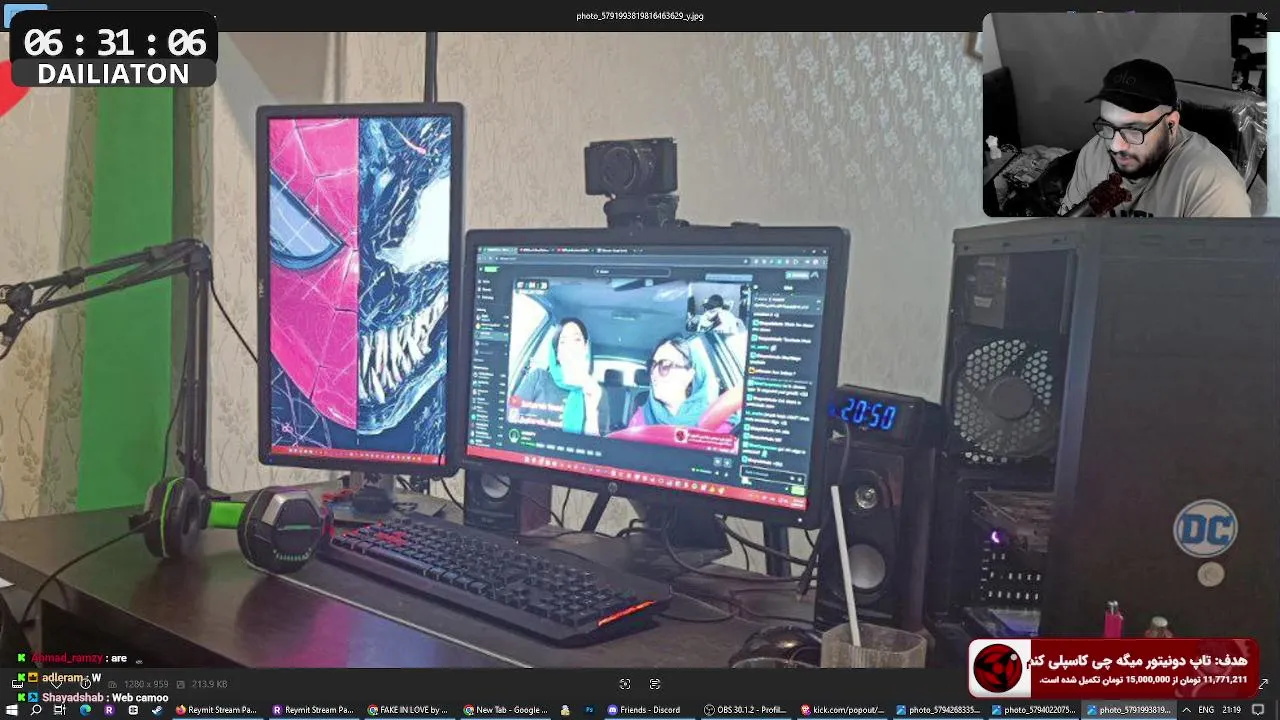Switch to New Tab - Google Chrome window
The width and height of the screenshot is (1280, 720).
(x=504, y=710)
